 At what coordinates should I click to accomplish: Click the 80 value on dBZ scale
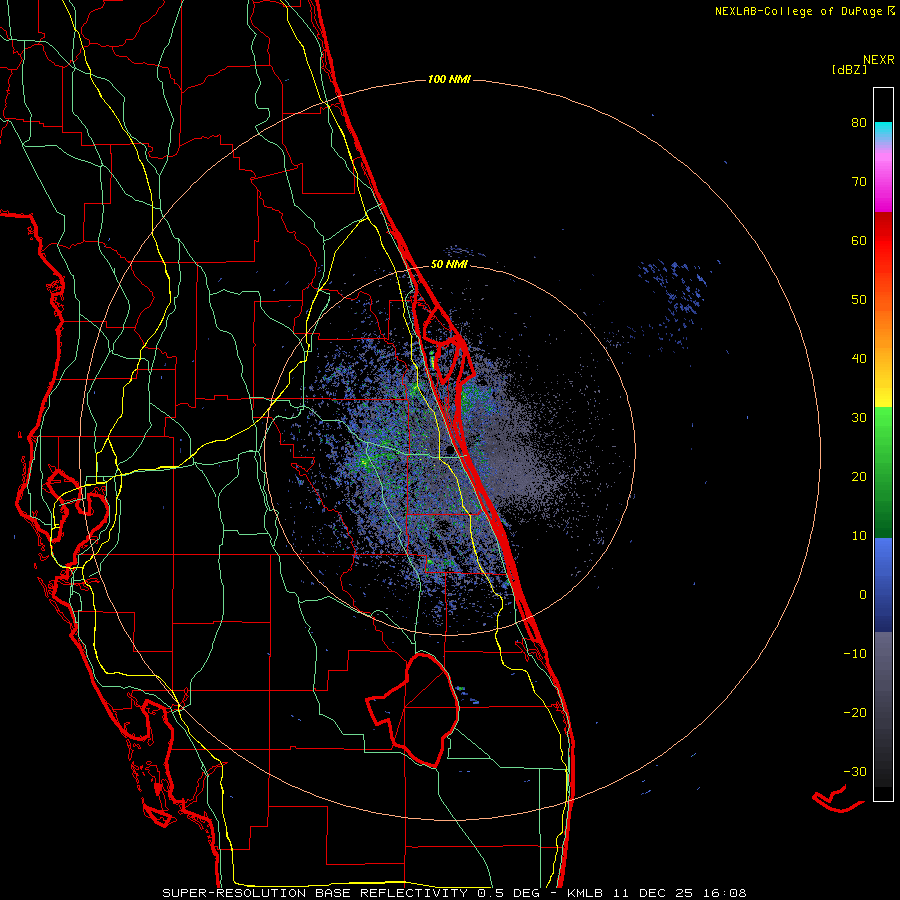[x=859, y=123]
